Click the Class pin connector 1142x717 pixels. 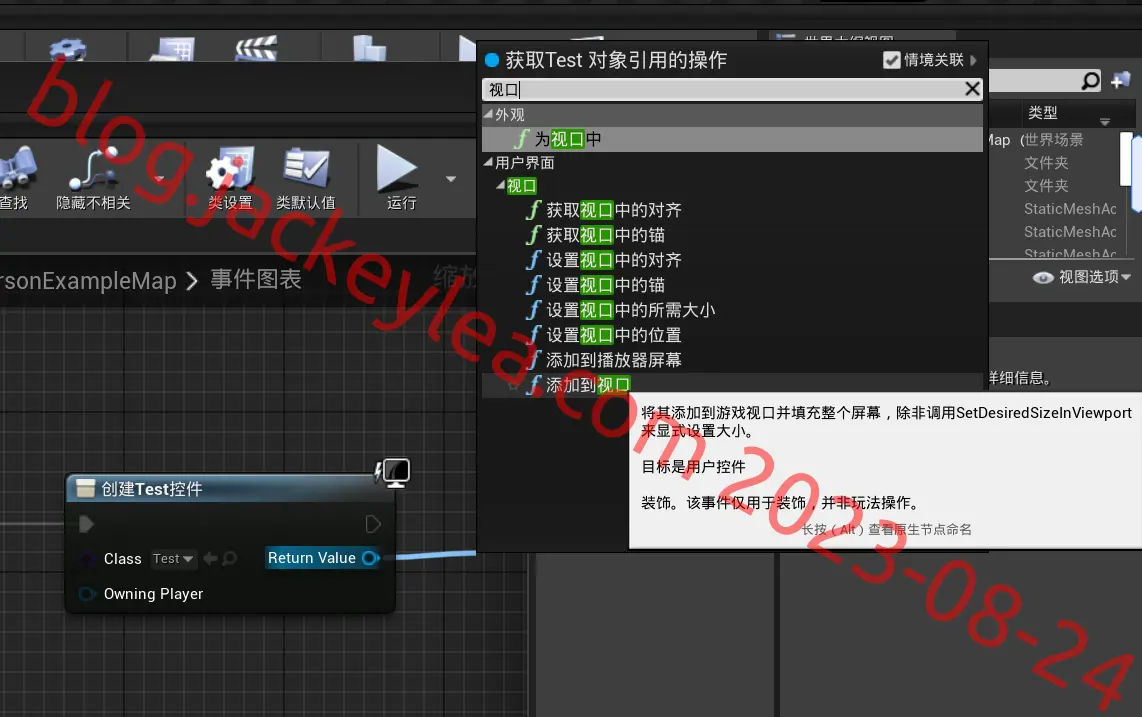coord(87,558)
